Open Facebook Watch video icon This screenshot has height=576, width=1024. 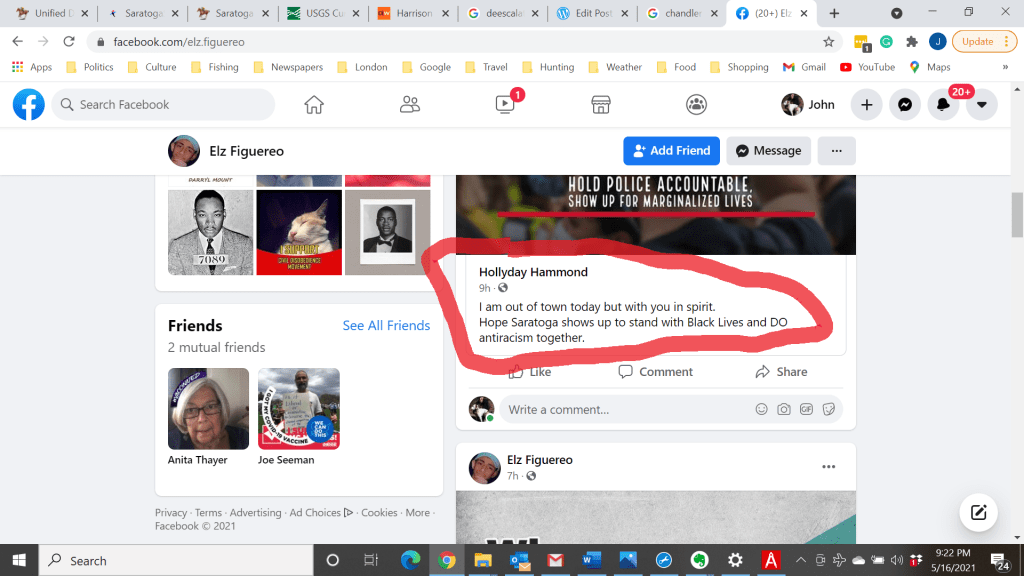coord(505,105)
